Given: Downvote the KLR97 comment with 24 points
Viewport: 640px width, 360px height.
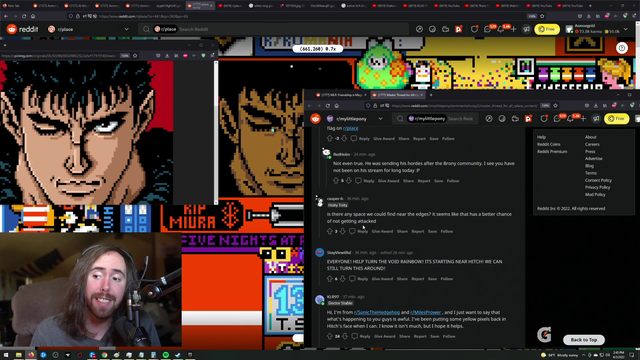Looking at the screenshot, I should pos(345,336).
